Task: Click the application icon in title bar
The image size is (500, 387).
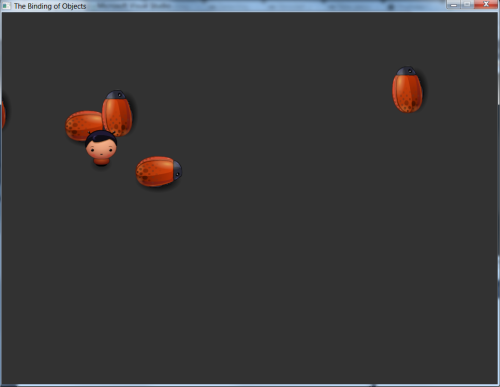Action: [6, 6]
